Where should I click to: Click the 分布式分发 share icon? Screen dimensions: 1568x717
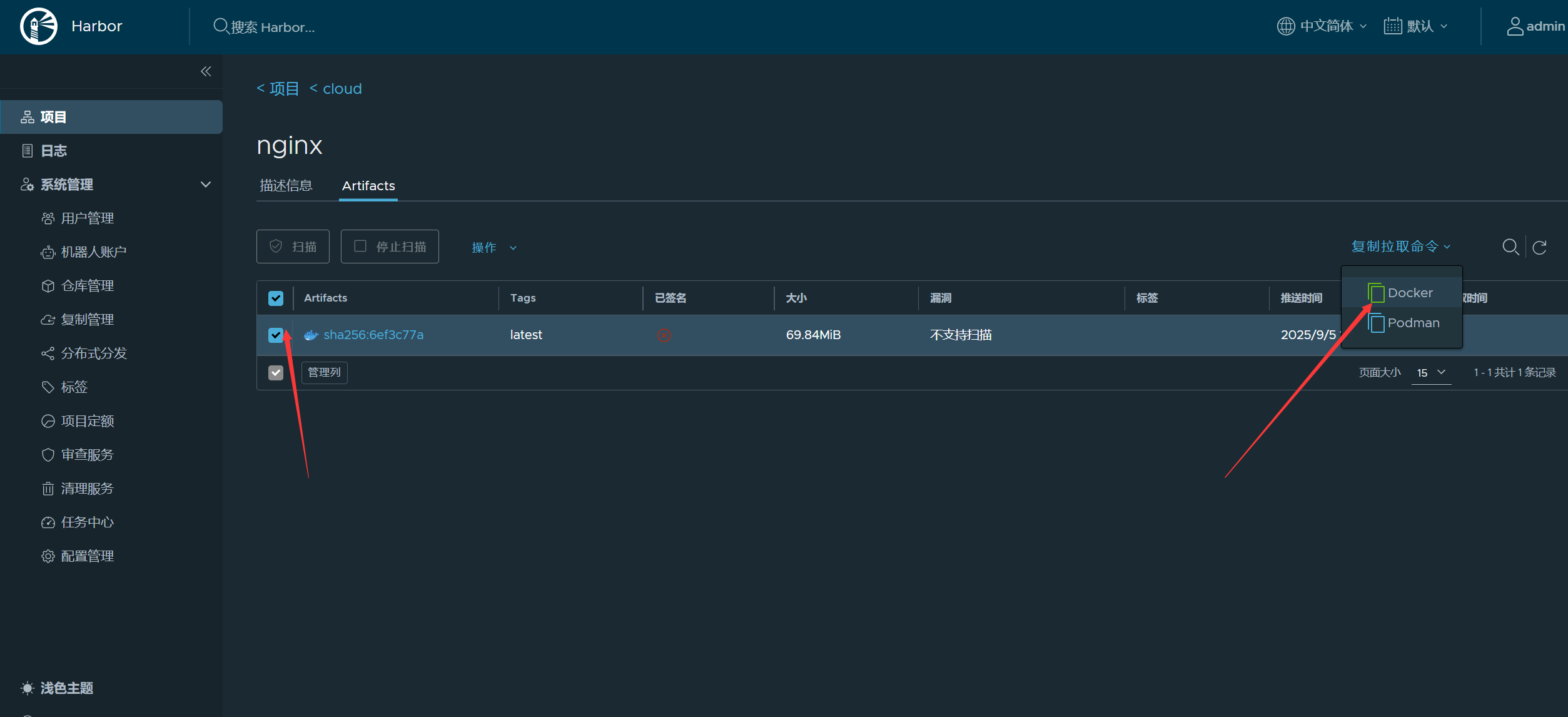(48, 353)
